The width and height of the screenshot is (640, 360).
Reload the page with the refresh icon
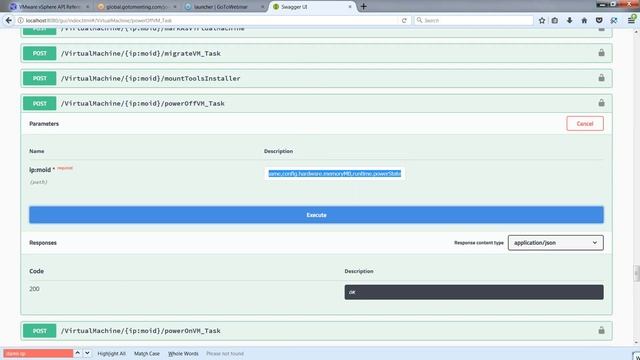(x=404, y=20)
